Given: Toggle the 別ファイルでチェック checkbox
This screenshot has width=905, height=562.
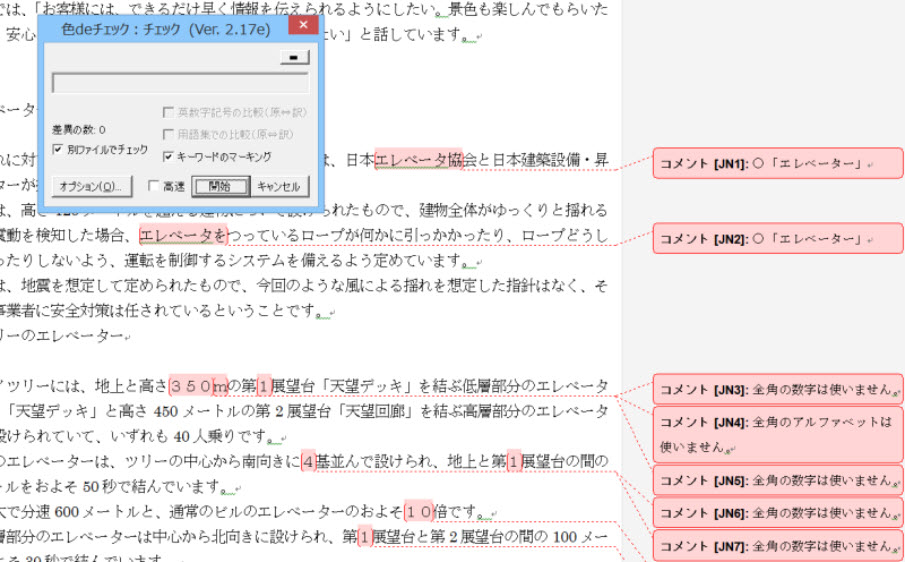Looking at the screenshot, I should coord(58,149).
